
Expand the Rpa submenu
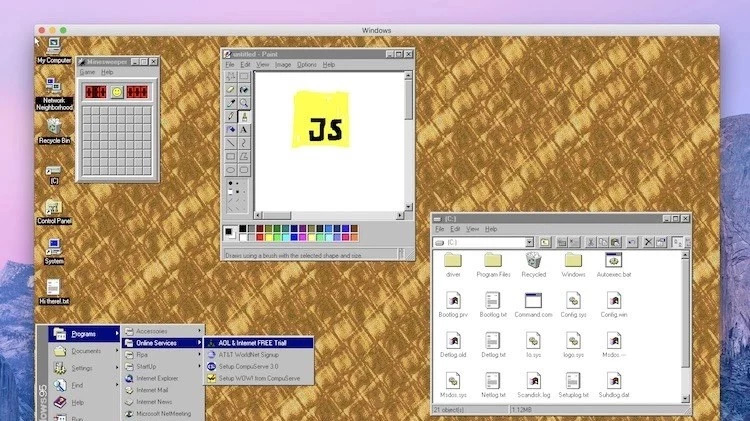(x=163, y=355)
